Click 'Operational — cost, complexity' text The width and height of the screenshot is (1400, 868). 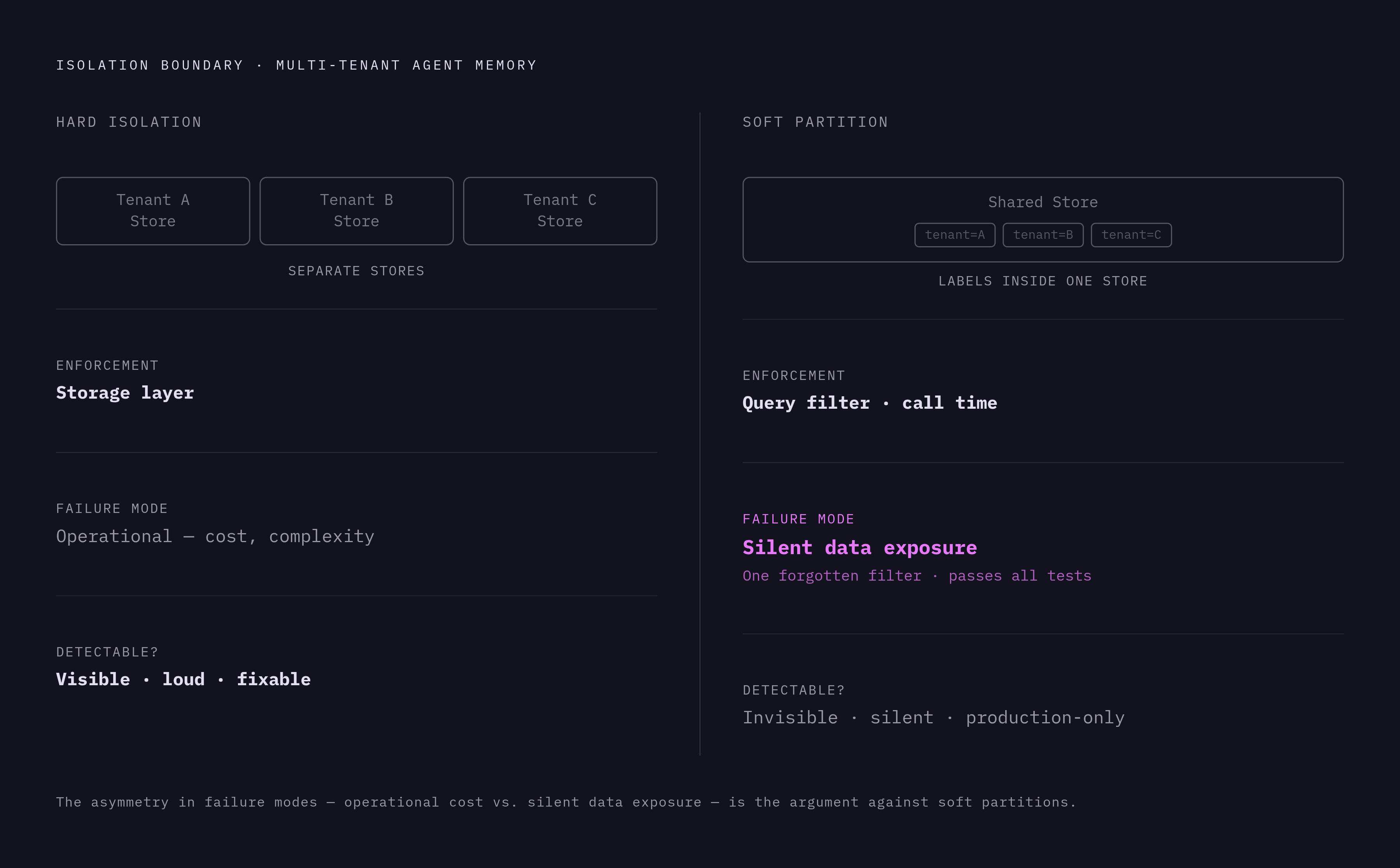[x=215, y=536]
